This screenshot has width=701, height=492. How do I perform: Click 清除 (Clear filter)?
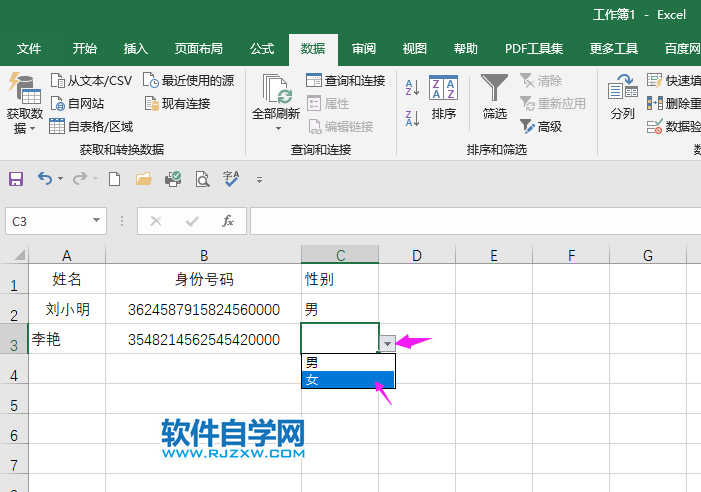541,81
